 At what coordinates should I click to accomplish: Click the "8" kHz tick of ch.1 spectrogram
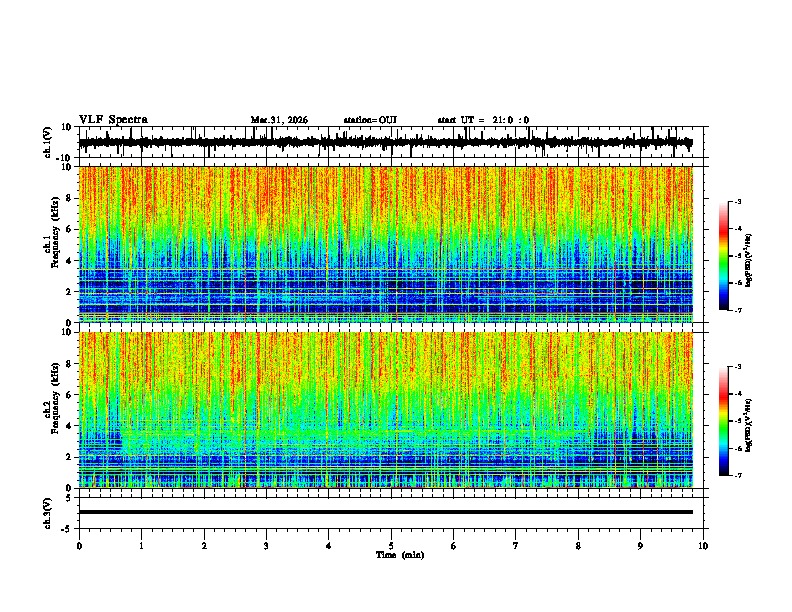pos(70,198)
